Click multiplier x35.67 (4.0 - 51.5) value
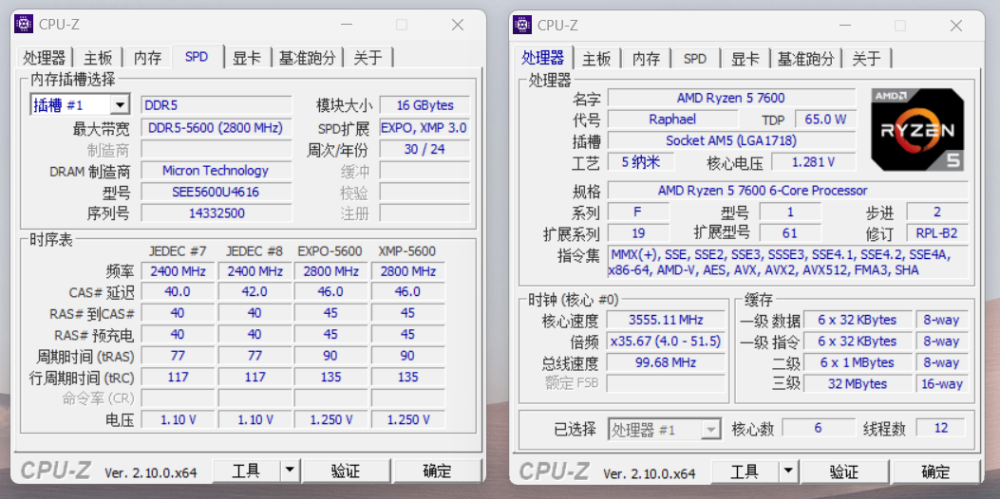This screenshot has height=499, width=1000. [x=666, y=341]
